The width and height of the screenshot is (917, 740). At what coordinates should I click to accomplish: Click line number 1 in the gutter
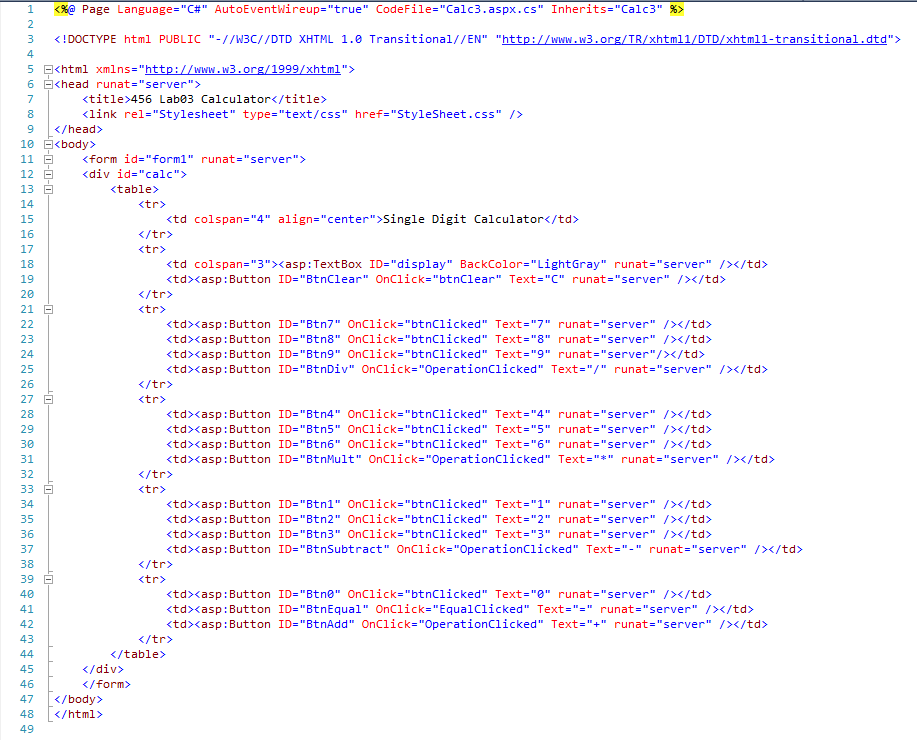click(x=30, y=9)
